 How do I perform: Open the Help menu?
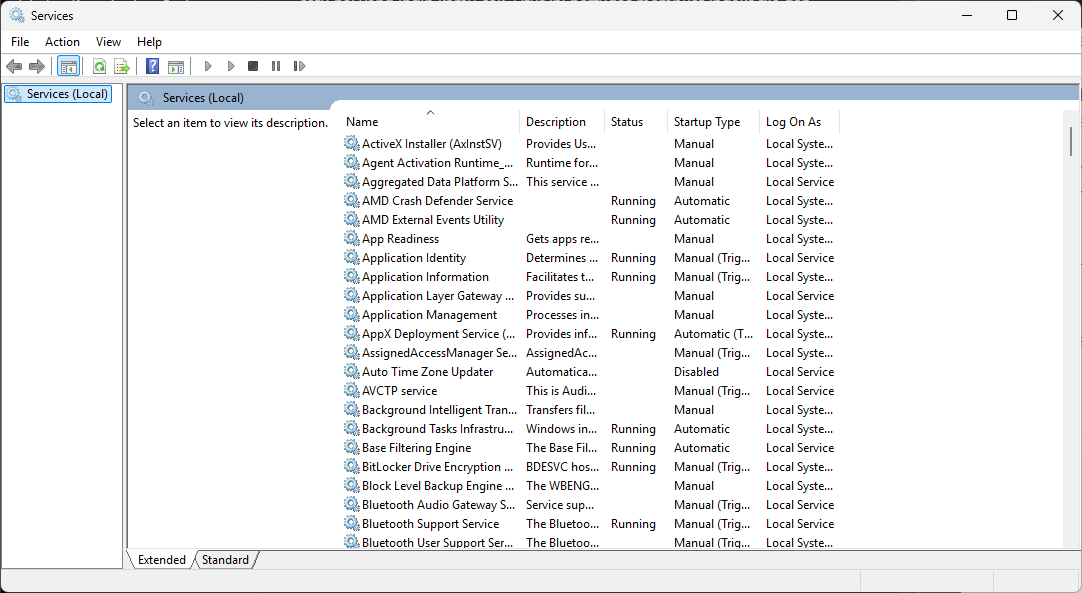point(149,42)
